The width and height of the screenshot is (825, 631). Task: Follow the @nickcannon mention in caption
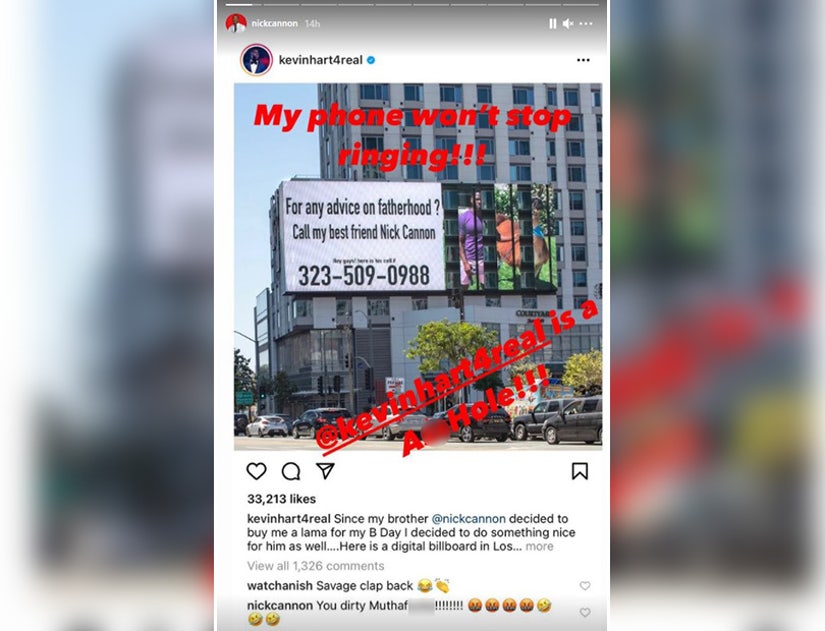(x=468, y=518)
